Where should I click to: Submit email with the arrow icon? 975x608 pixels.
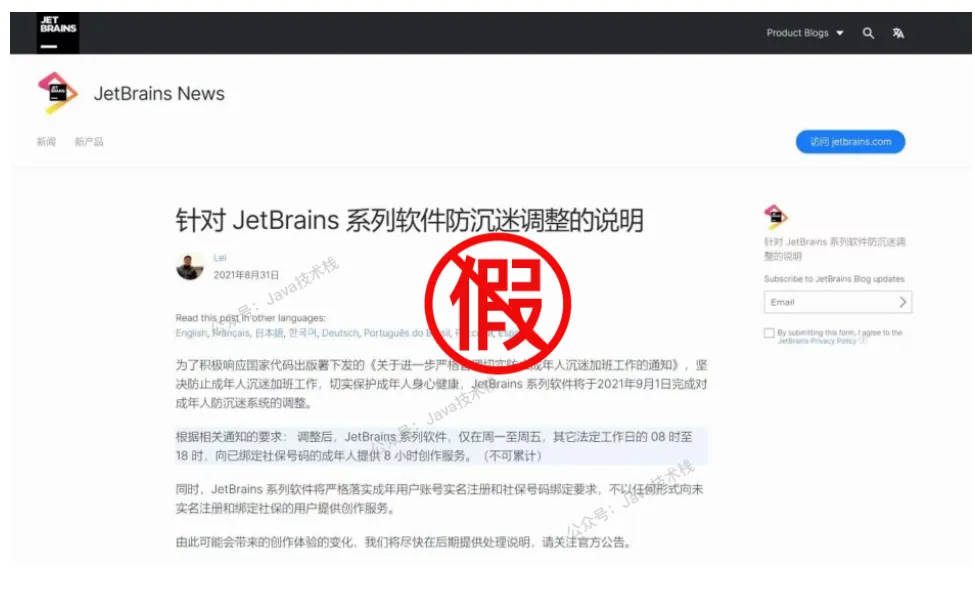point(902,302)
